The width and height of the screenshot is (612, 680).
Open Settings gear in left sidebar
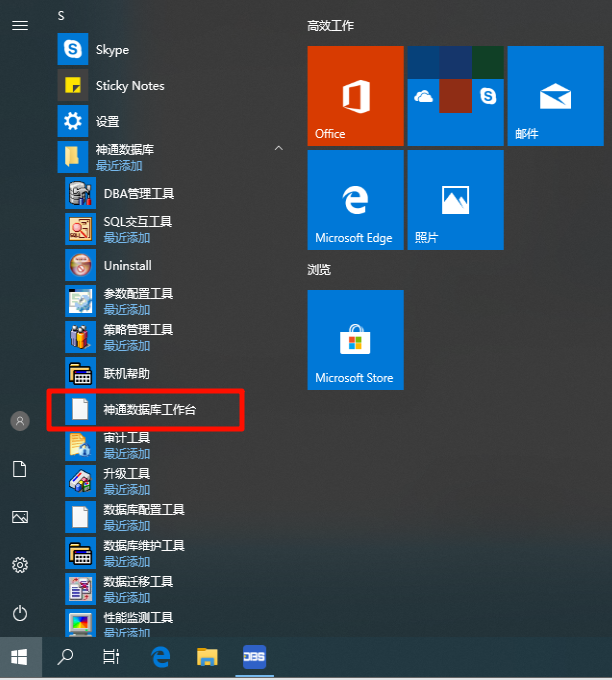[20, 565]
